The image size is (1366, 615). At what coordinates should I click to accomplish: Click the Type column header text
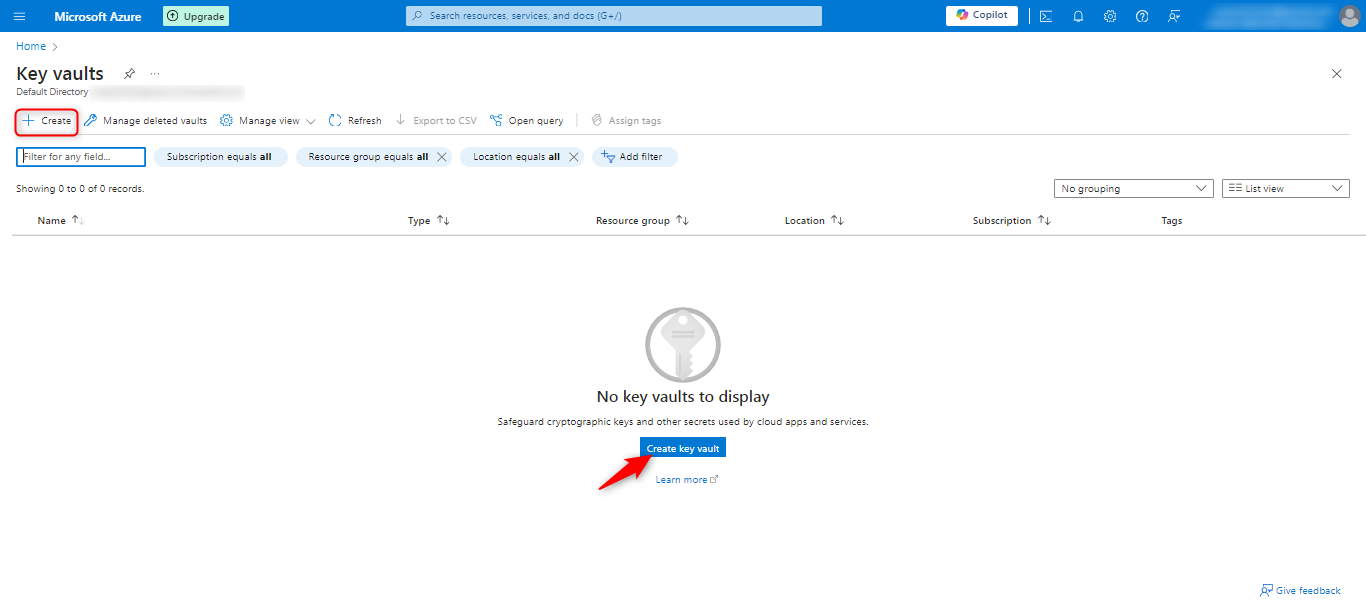(419, 221)
